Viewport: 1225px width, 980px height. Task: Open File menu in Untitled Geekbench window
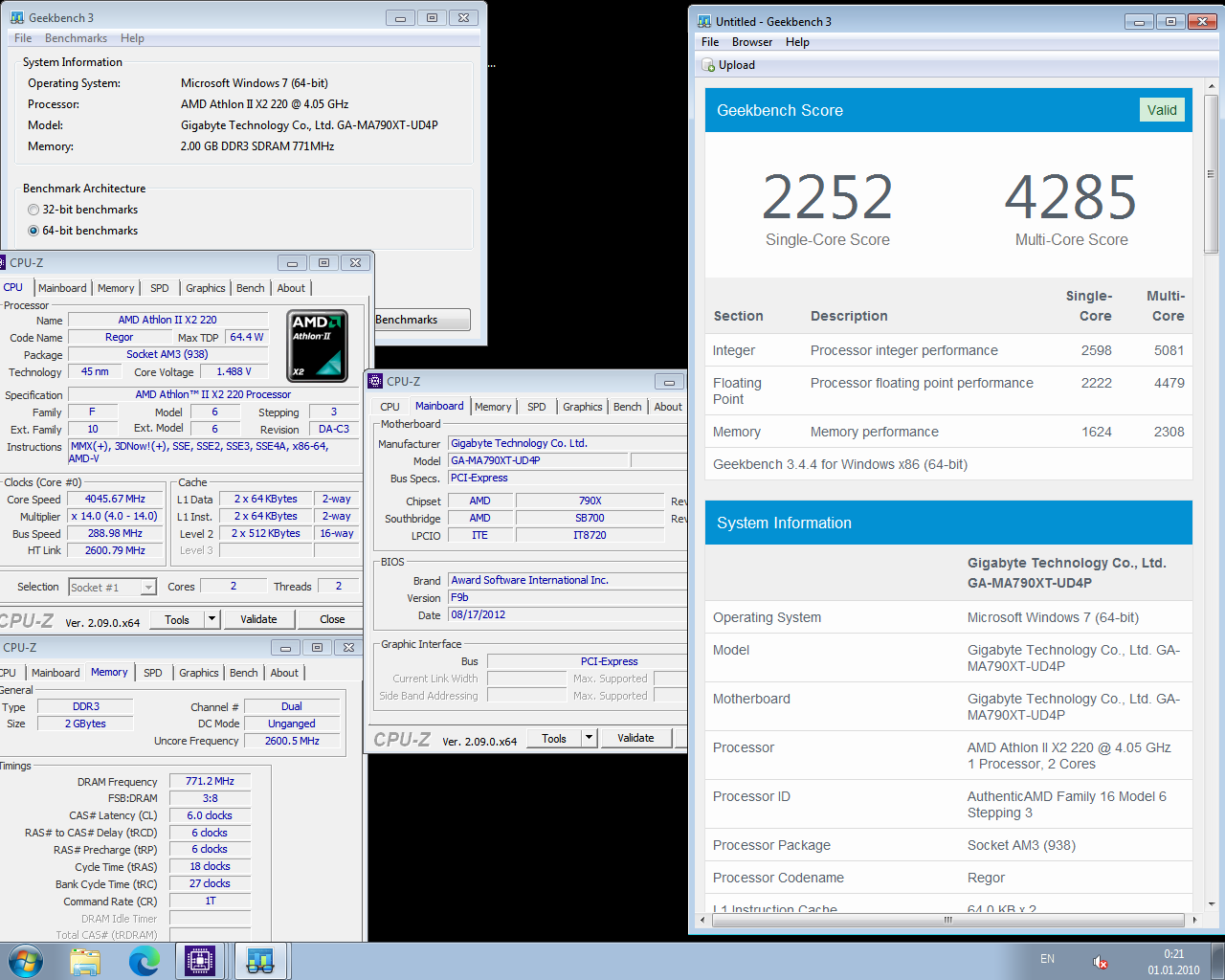[x=710, y=42]
